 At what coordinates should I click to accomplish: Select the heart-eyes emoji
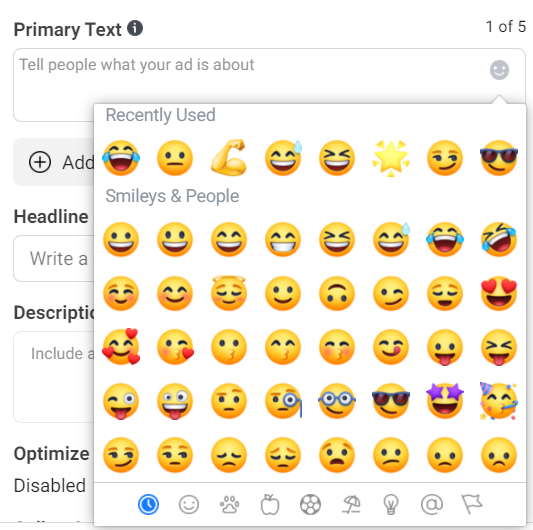point(499,293)
